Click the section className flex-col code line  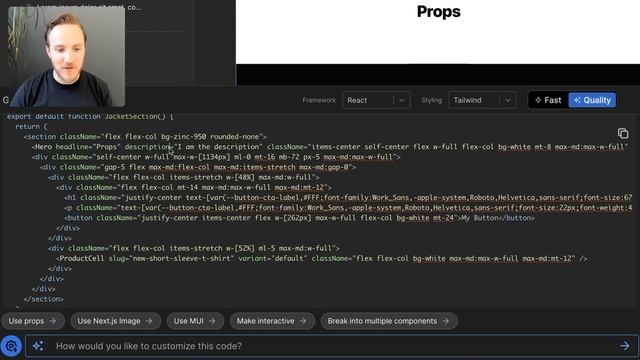145,137
